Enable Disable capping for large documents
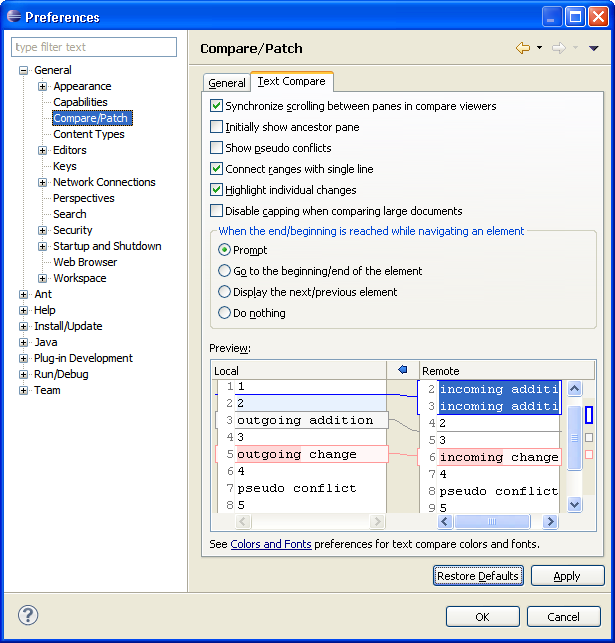615x643 pixels. pos(216,210)
